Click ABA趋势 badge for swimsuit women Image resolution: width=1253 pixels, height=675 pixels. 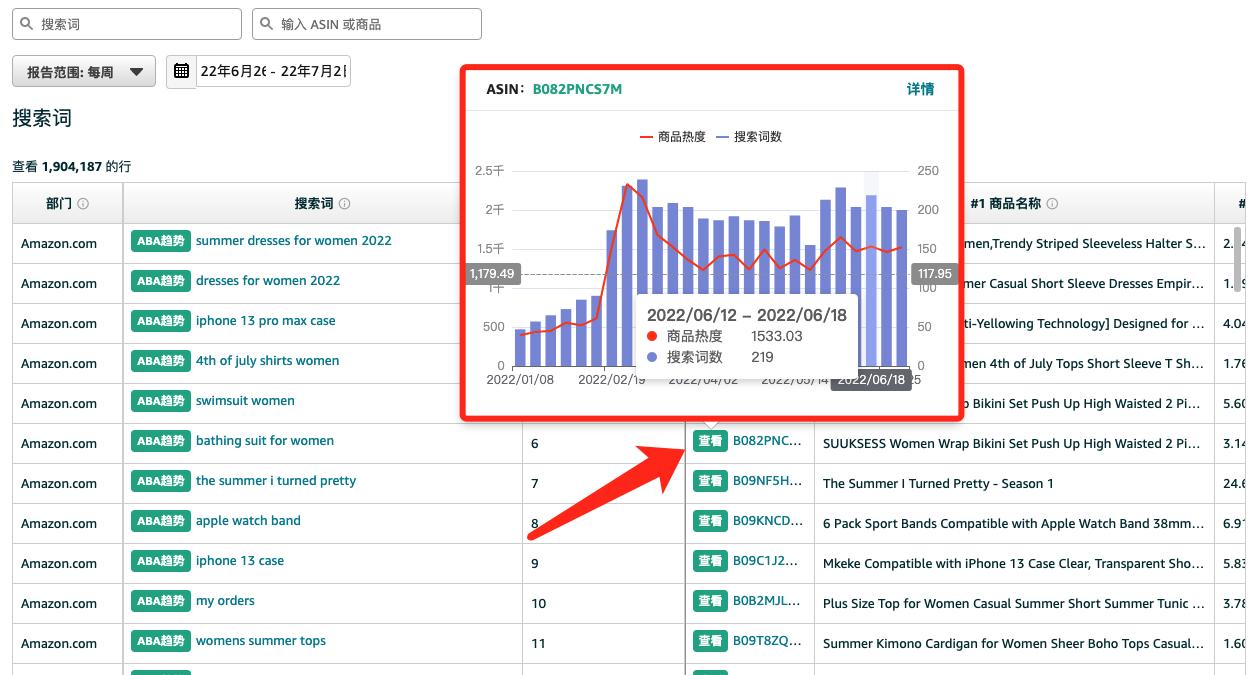click(x=160, y=401)
